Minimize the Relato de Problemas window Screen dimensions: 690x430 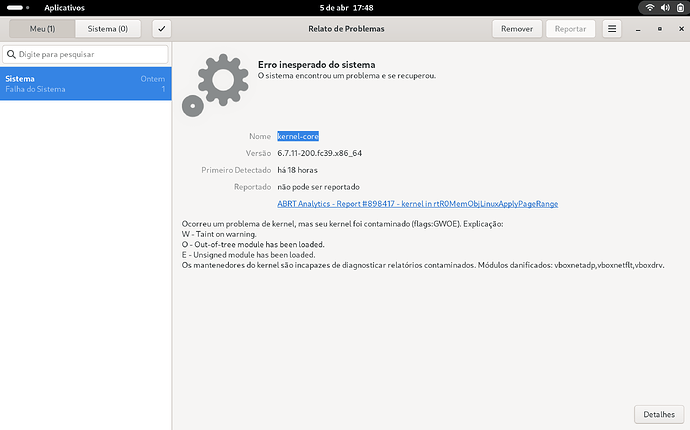638,29
